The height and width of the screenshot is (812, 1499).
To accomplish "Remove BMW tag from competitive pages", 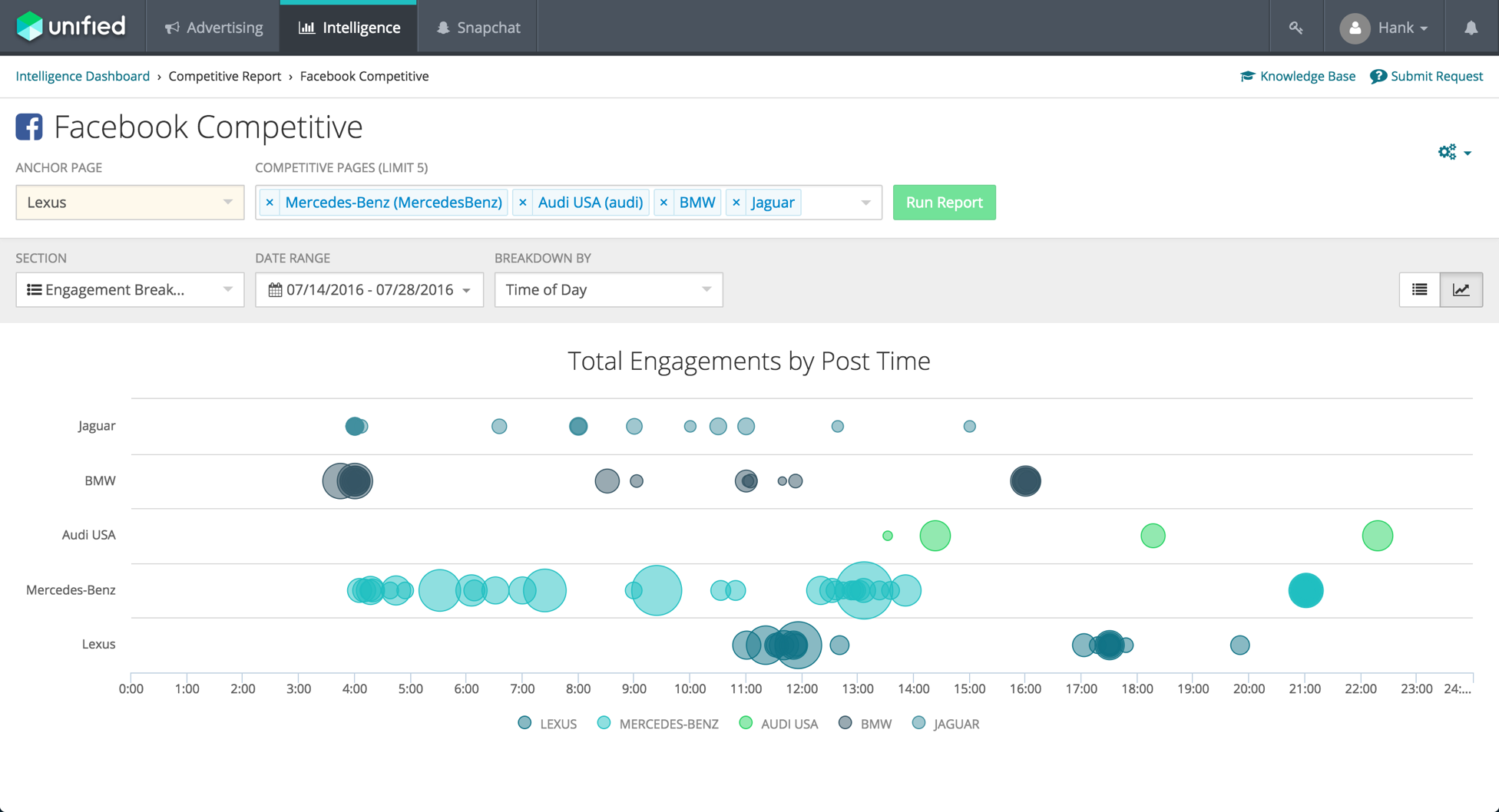I will click(664, 203).
